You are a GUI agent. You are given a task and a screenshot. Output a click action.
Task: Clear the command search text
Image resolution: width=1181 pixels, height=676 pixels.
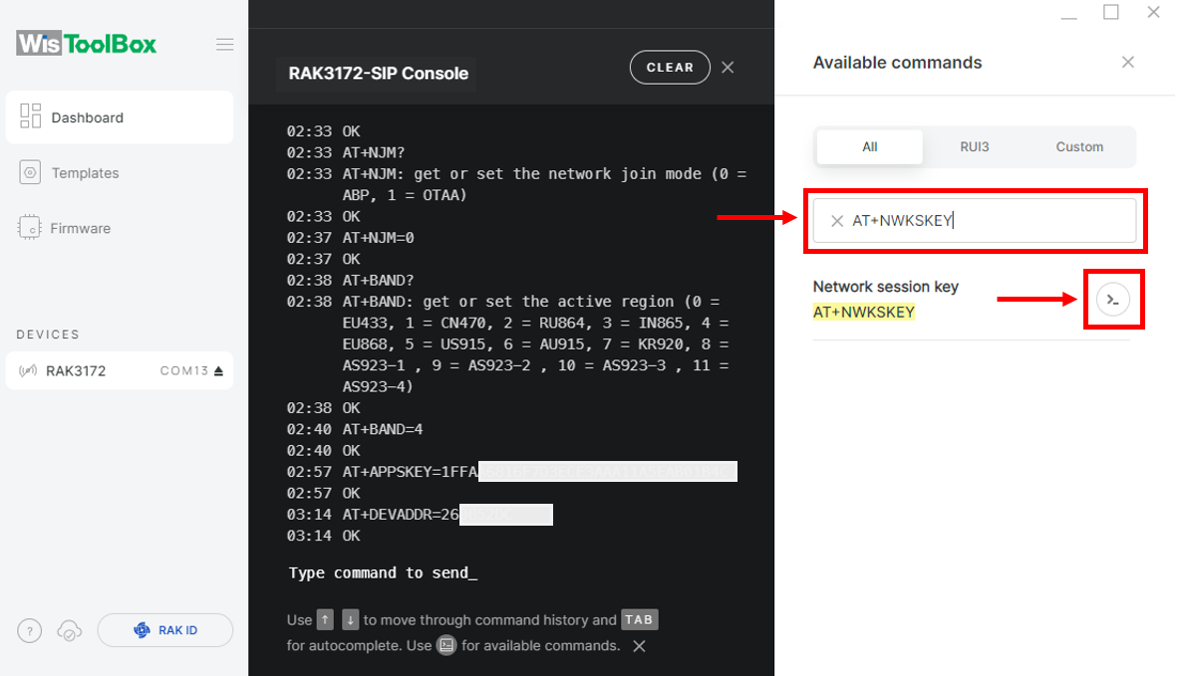(x=837, y=221)
